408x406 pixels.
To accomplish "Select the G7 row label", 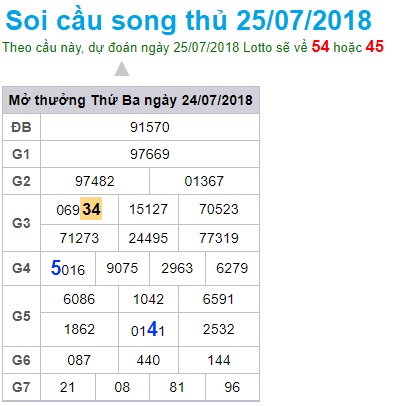I will (21, 387).
